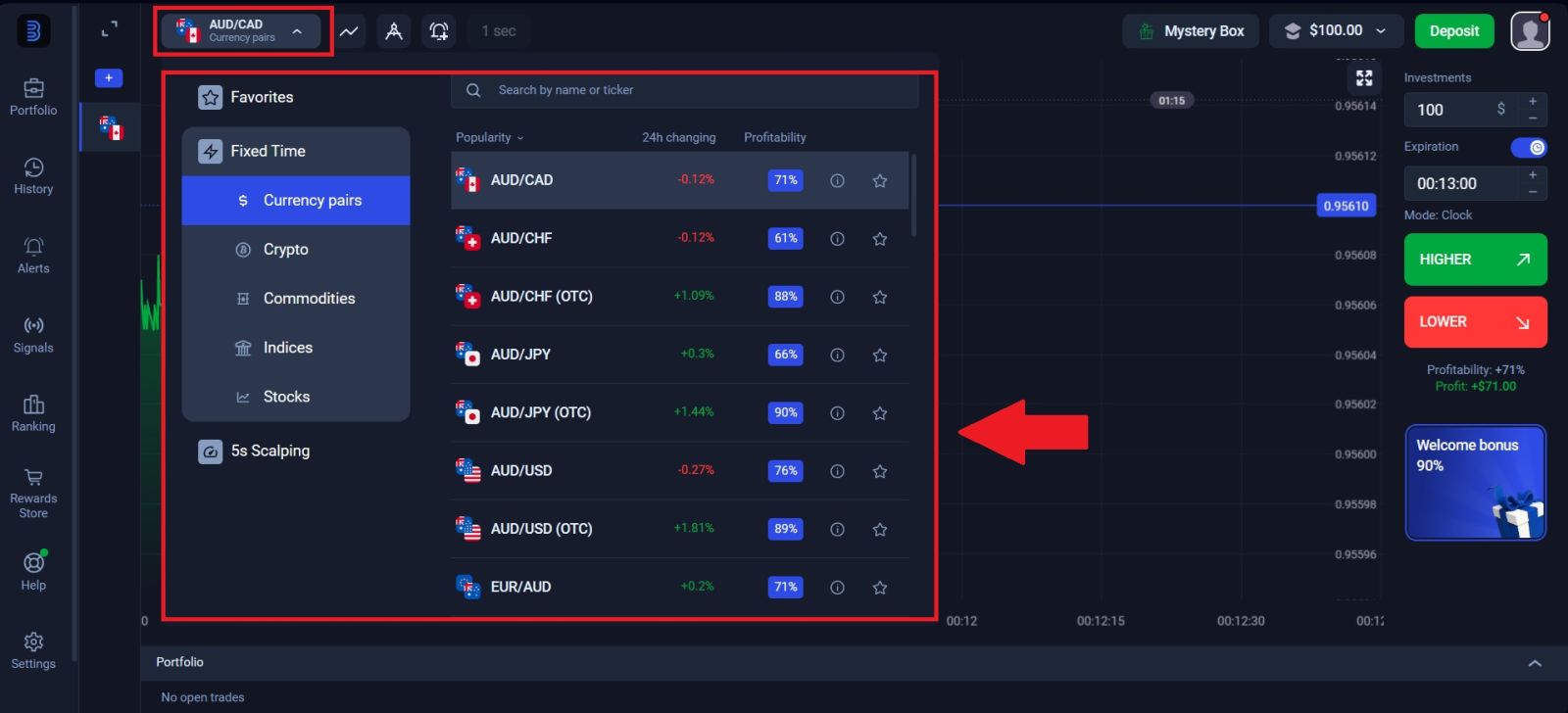
Task: Open the drawing tools compass icon
Action: coord(394,31)
